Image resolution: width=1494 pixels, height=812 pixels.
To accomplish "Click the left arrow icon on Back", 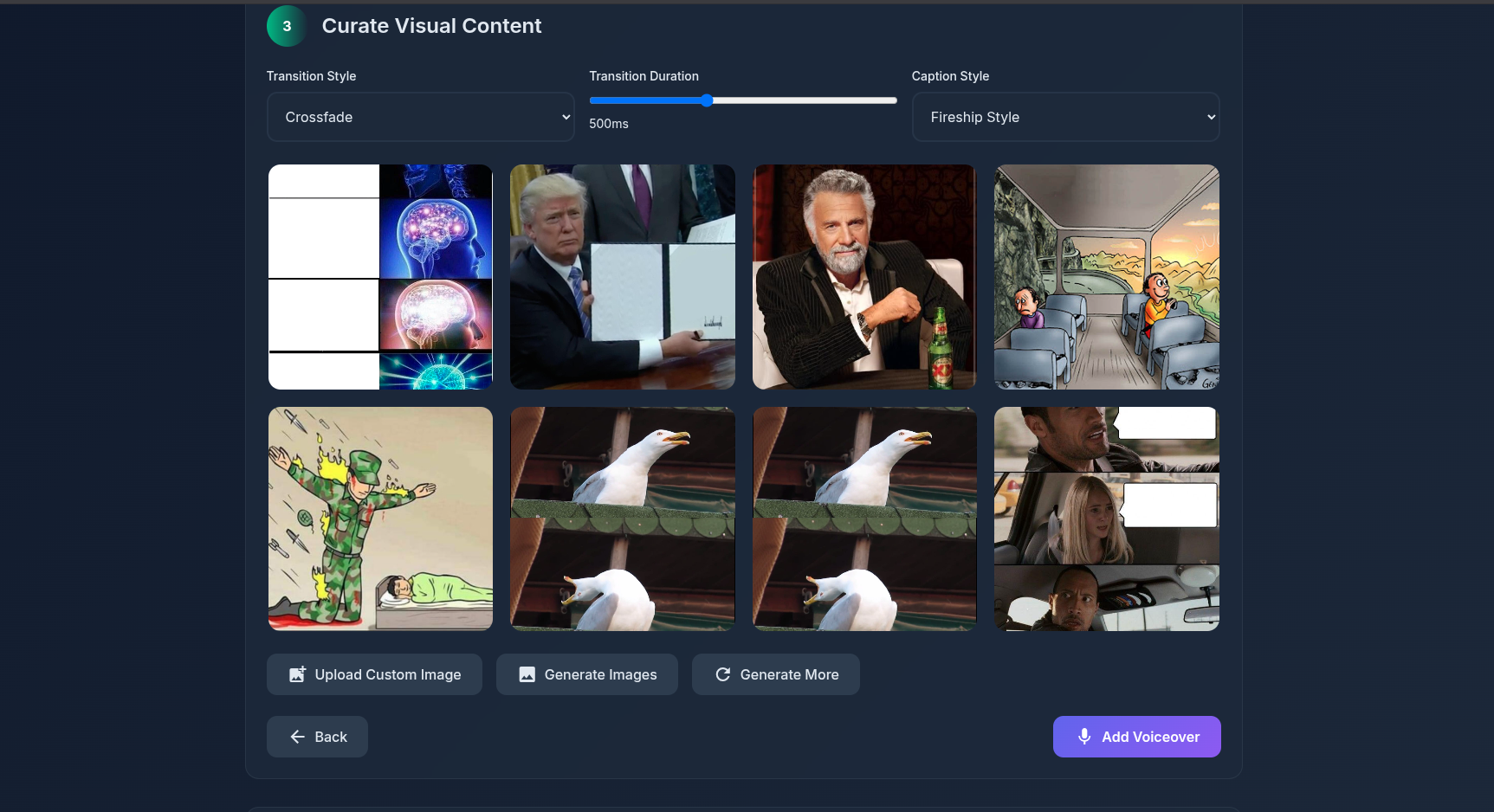I will tap(298, 737).
